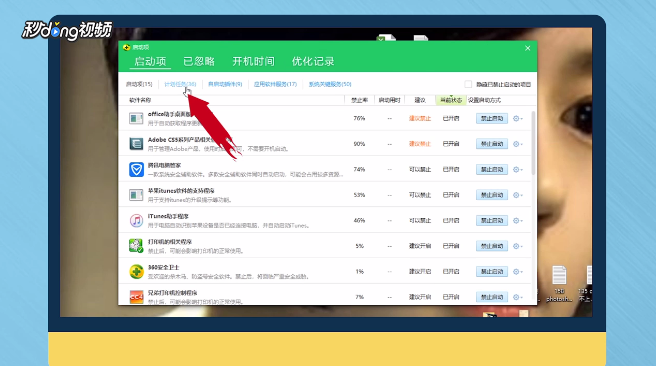Click 禁止启动 for 苹果itunes业务模块
The height and width of the screenshot is (366, 656).
click(x=492, y=195)
